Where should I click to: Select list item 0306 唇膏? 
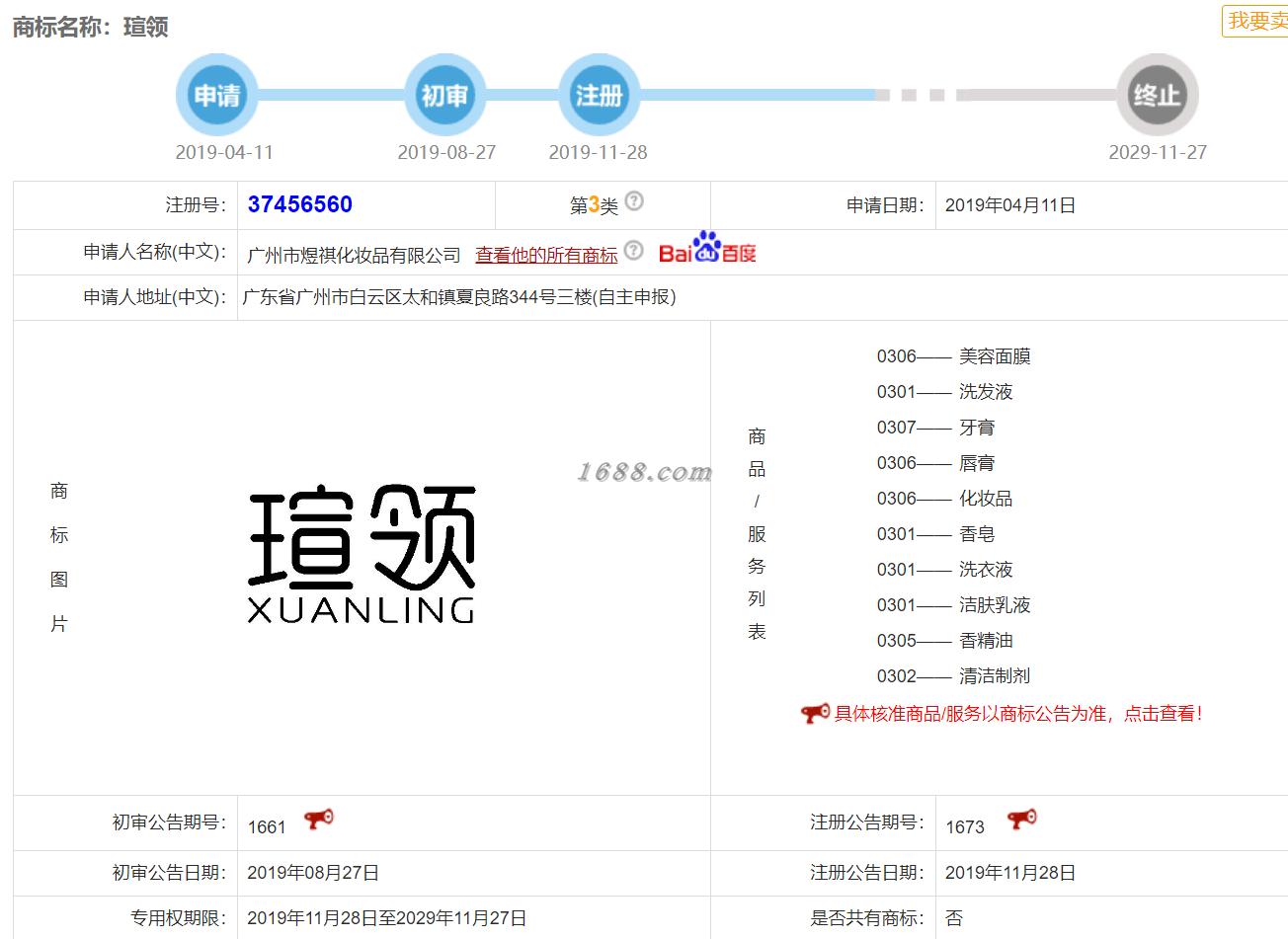(935, 463)
